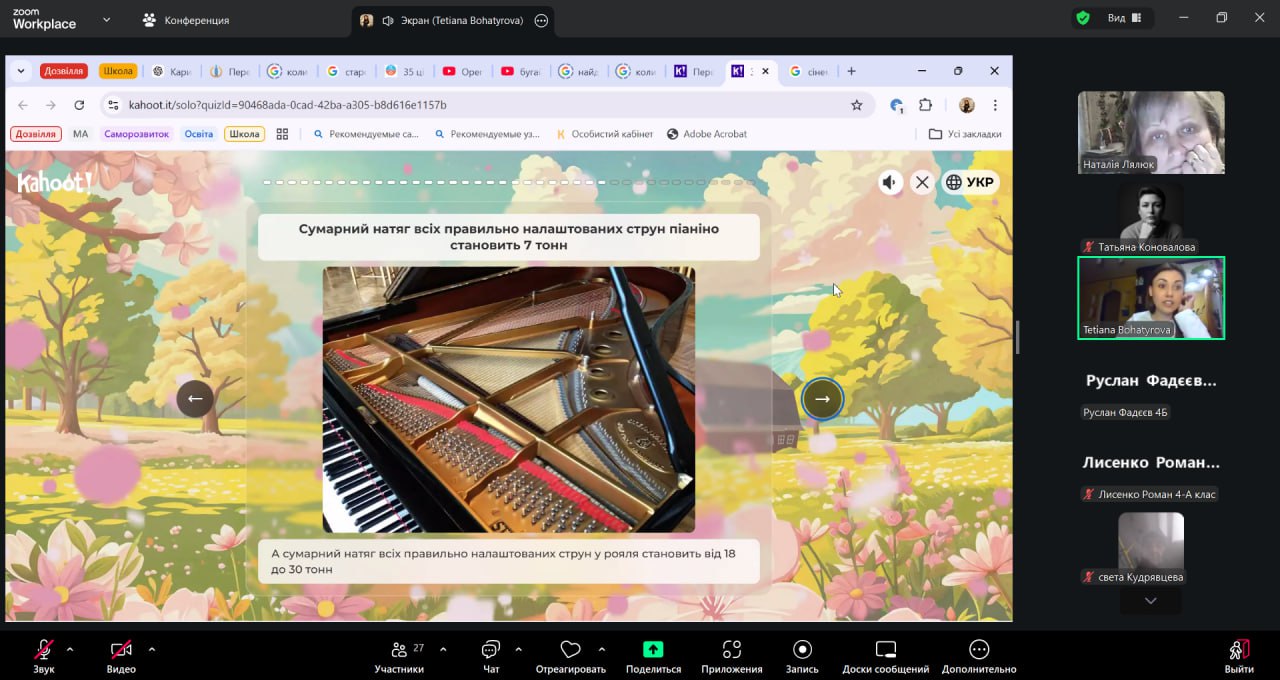Expand video options arrow next to Видео
Viewport: 1280px width, 680px height.
coord(152,649)
